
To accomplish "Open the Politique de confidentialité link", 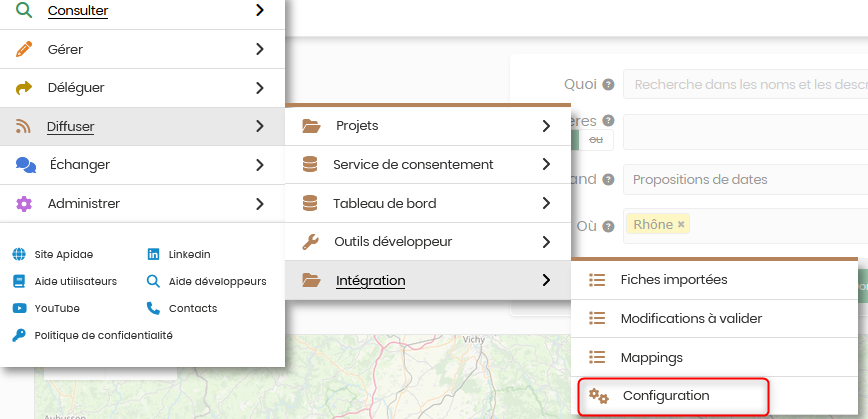I will [x=104, y=335].
